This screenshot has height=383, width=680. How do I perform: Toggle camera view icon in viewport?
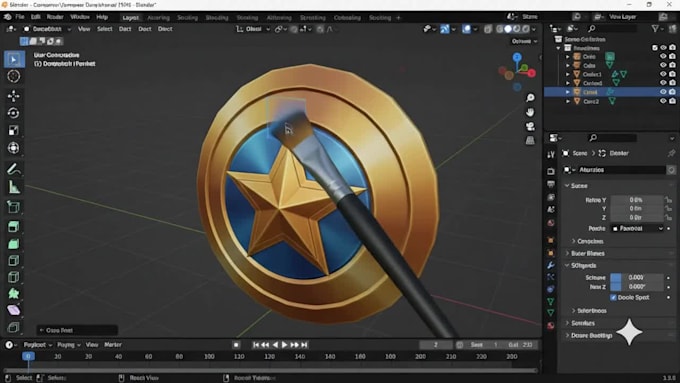coord(530,126)
